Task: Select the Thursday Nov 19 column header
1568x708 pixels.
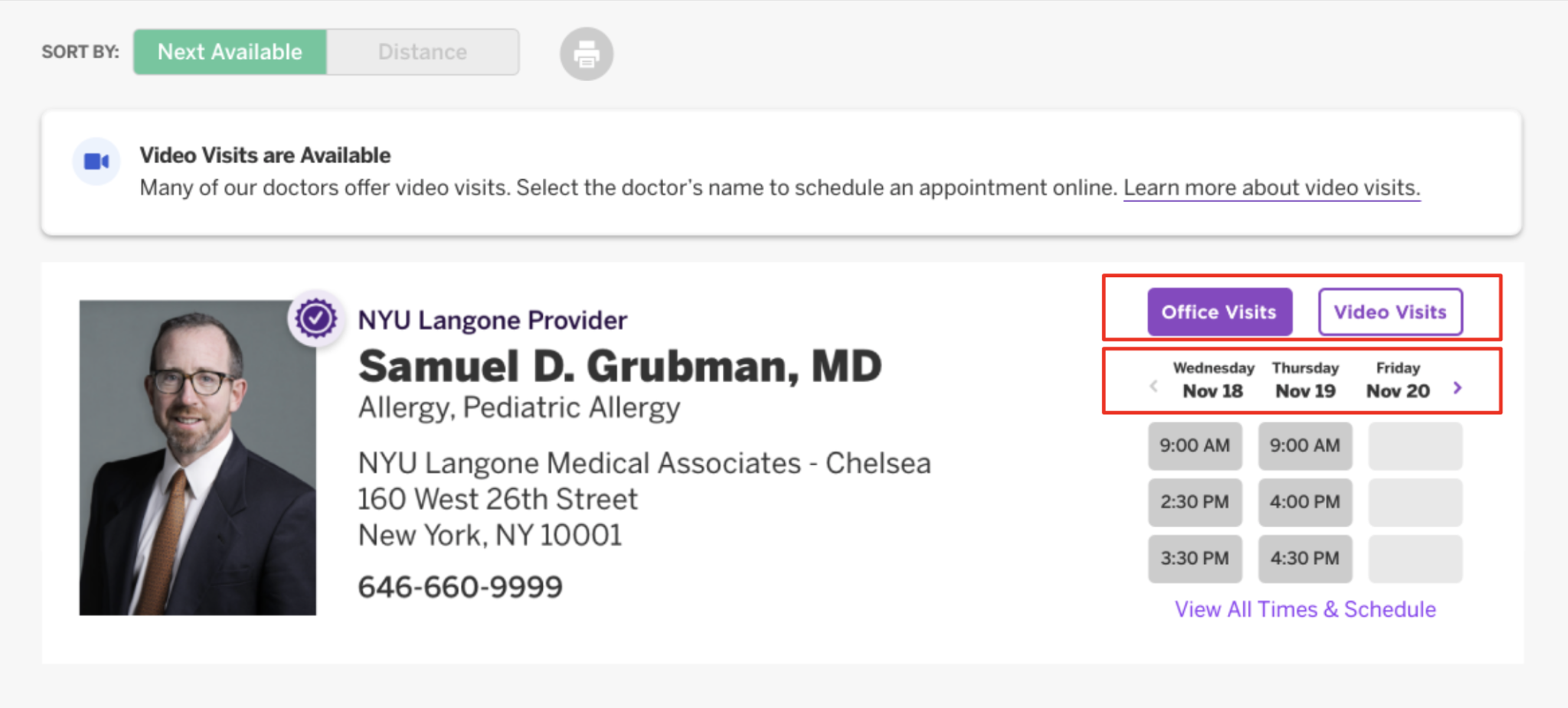Action: (x=1305, y=380)
